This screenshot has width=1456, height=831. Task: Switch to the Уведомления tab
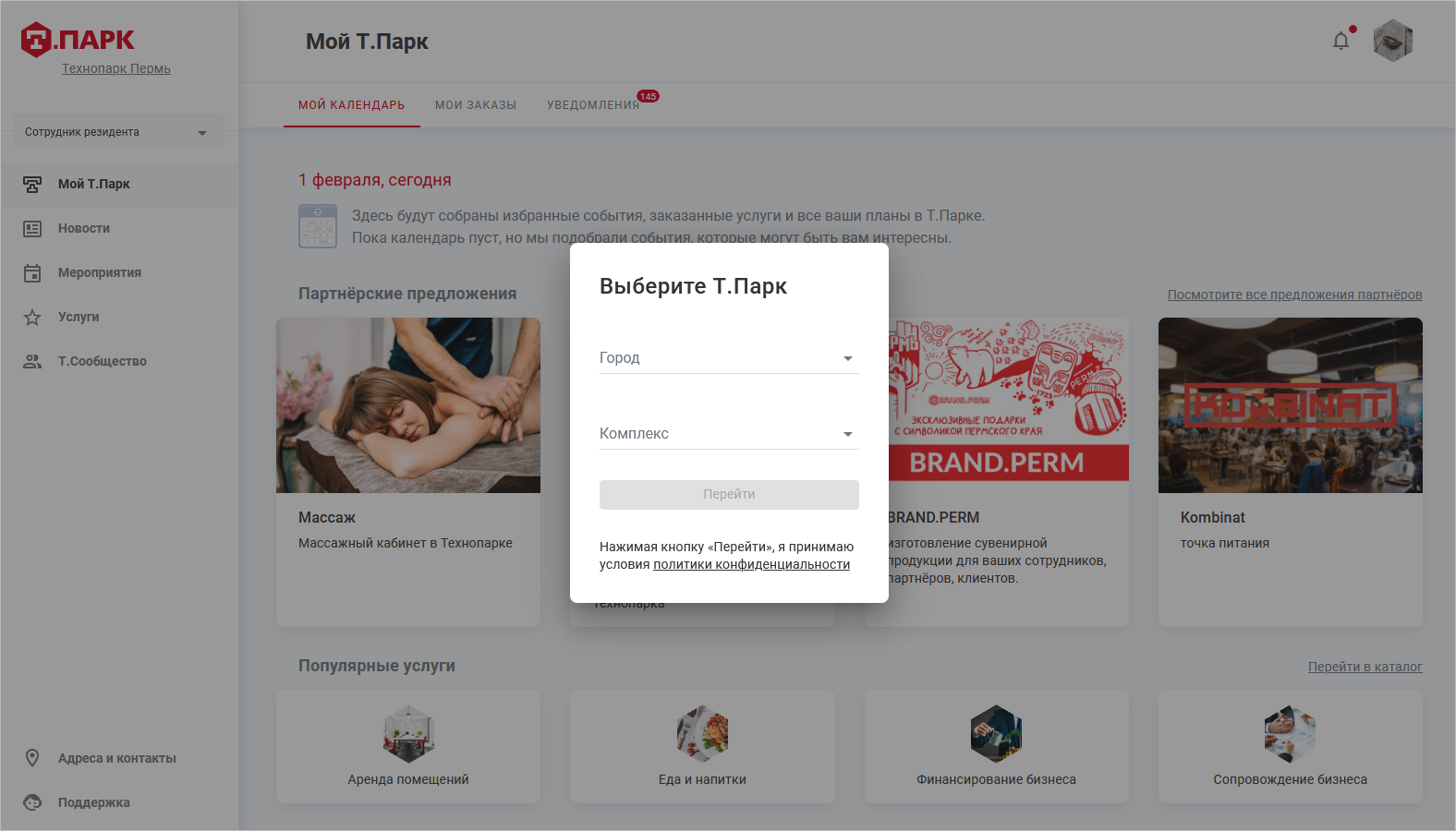pyautogui.click(x=593, y=105)
